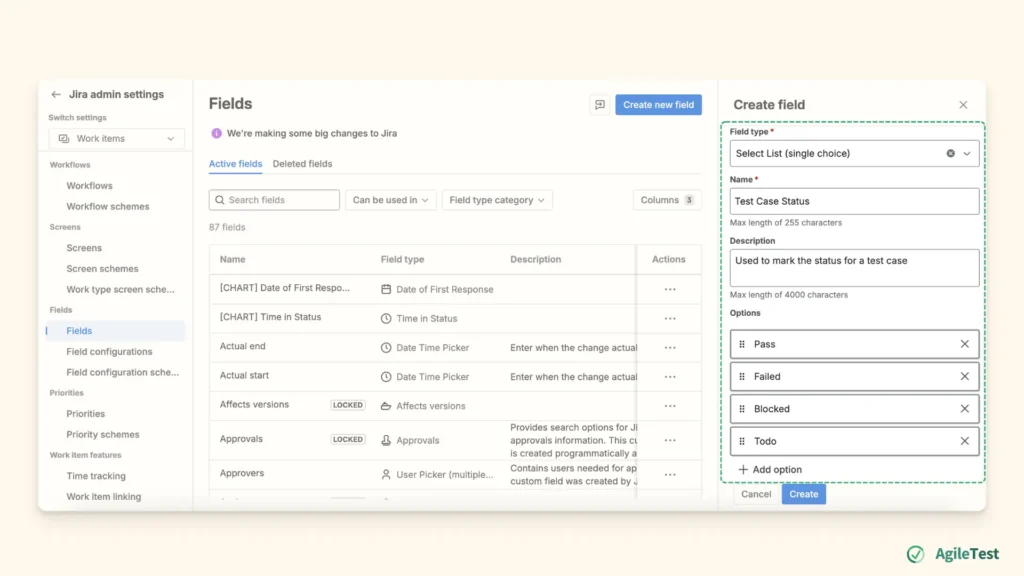Clear the selected field type value
The height and width of the screenshot is (576, 1024).
click(950, 153)
